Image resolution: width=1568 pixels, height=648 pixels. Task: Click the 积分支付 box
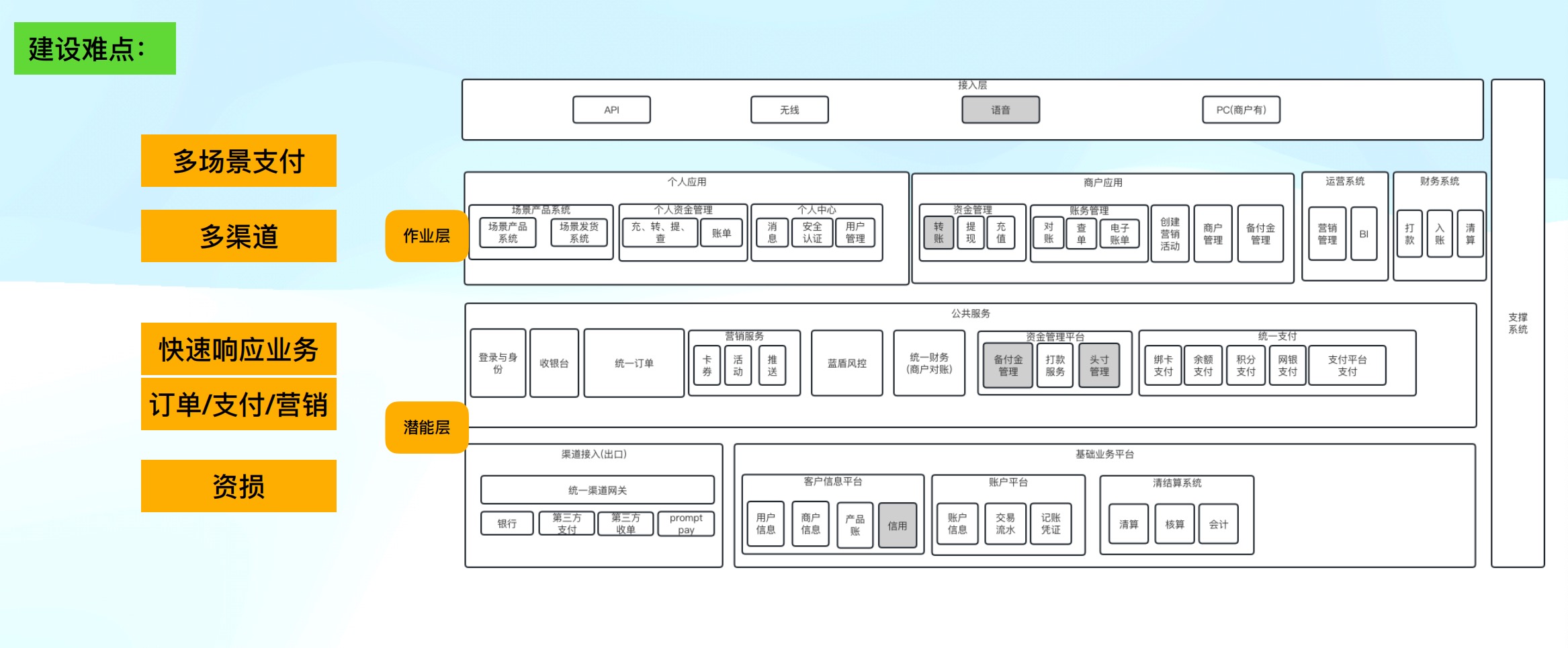pyautogui.click(x=1246, y=365)
